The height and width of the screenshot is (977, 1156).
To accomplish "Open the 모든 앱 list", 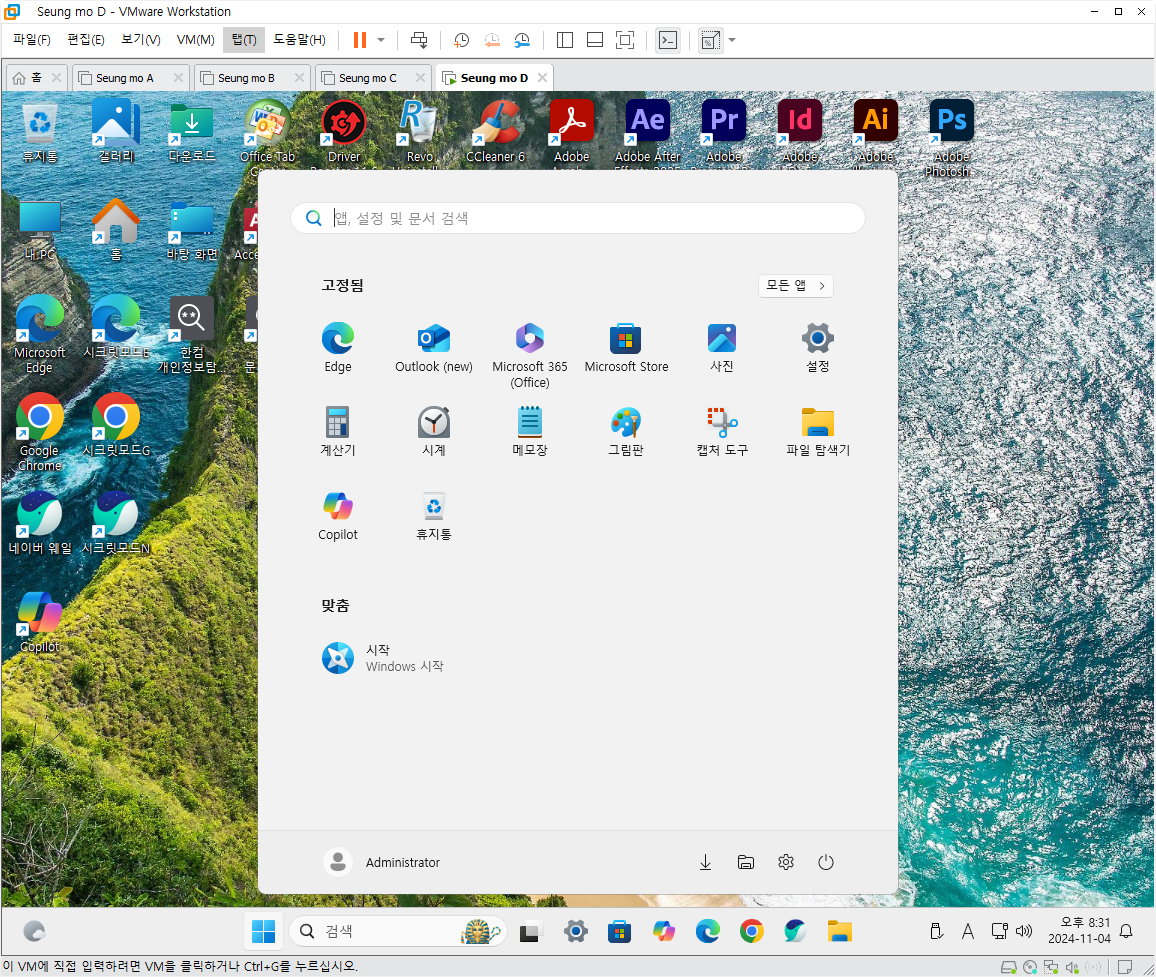I will [795, 286].
